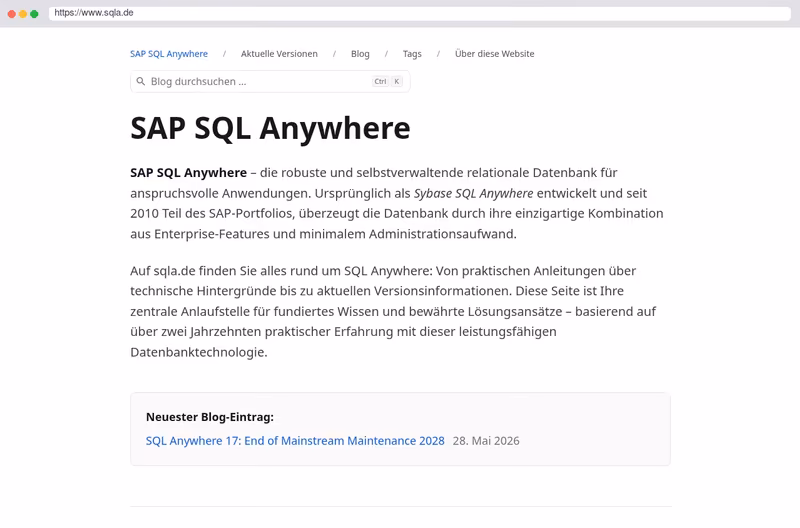This screenshot has width=800, height=528.
Task: Click the italic Sybase SQL Anywhere text
Action: tap(473, 193)
